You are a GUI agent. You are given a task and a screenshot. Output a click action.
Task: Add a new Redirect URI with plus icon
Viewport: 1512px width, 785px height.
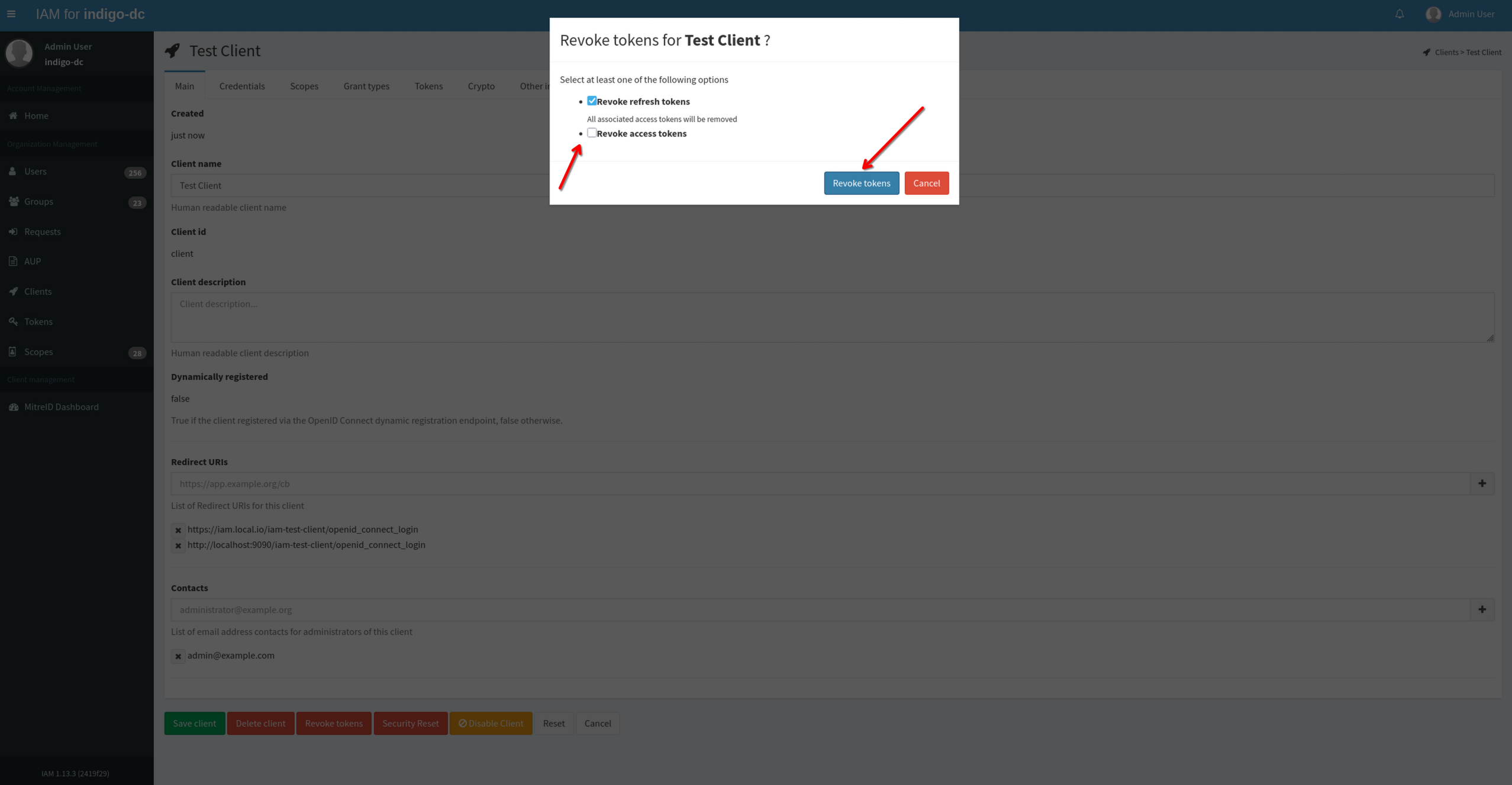[x=1482, y=483]
